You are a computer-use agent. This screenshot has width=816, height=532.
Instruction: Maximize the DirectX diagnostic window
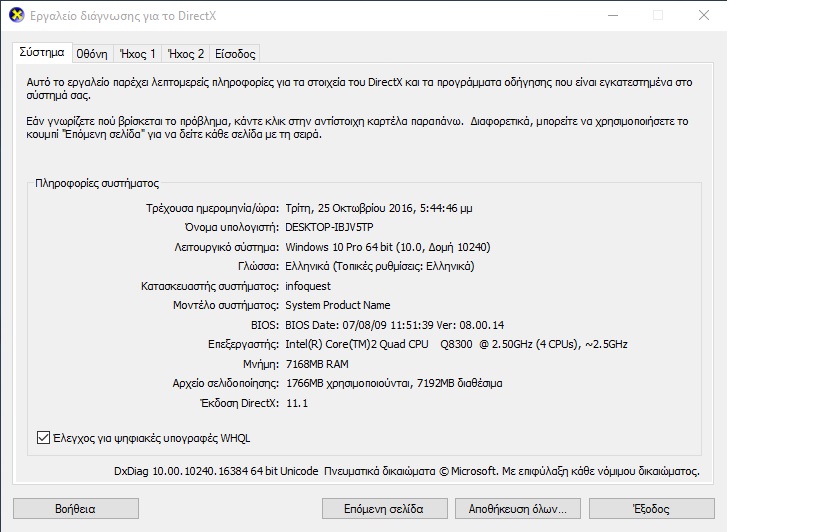click(658, 15)
